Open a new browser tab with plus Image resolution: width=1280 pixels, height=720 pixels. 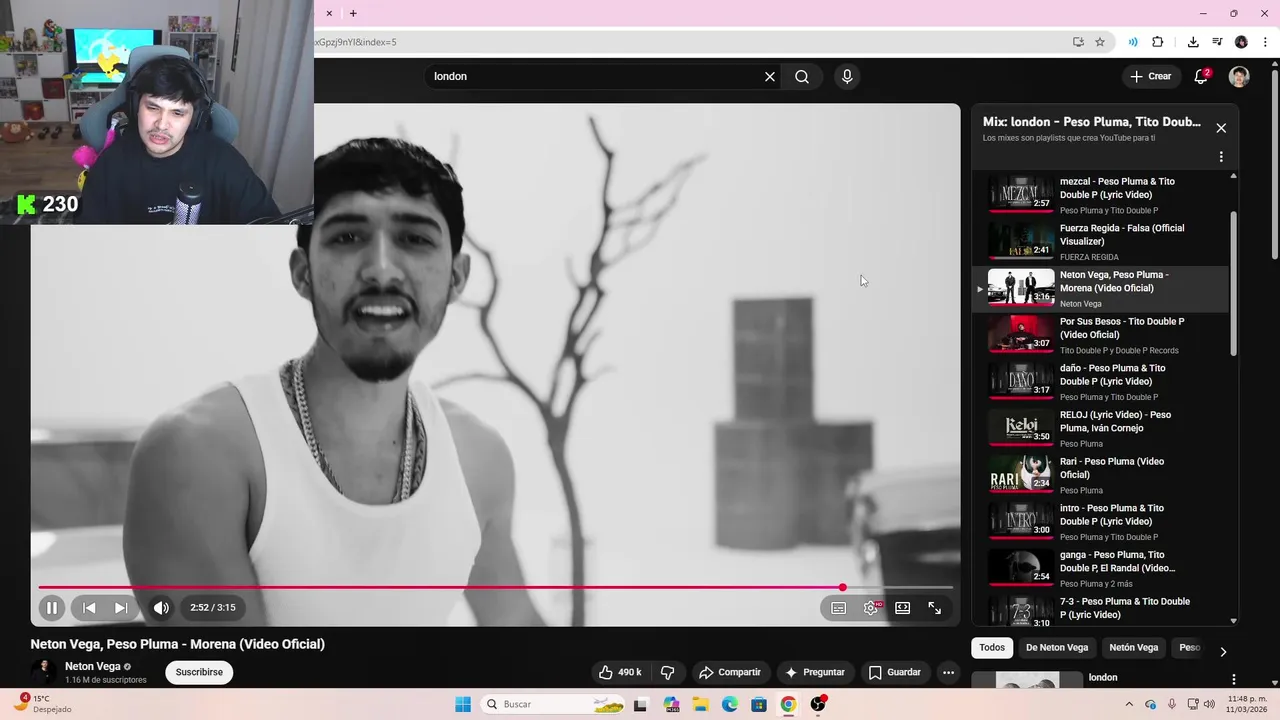tap(353, 13)
